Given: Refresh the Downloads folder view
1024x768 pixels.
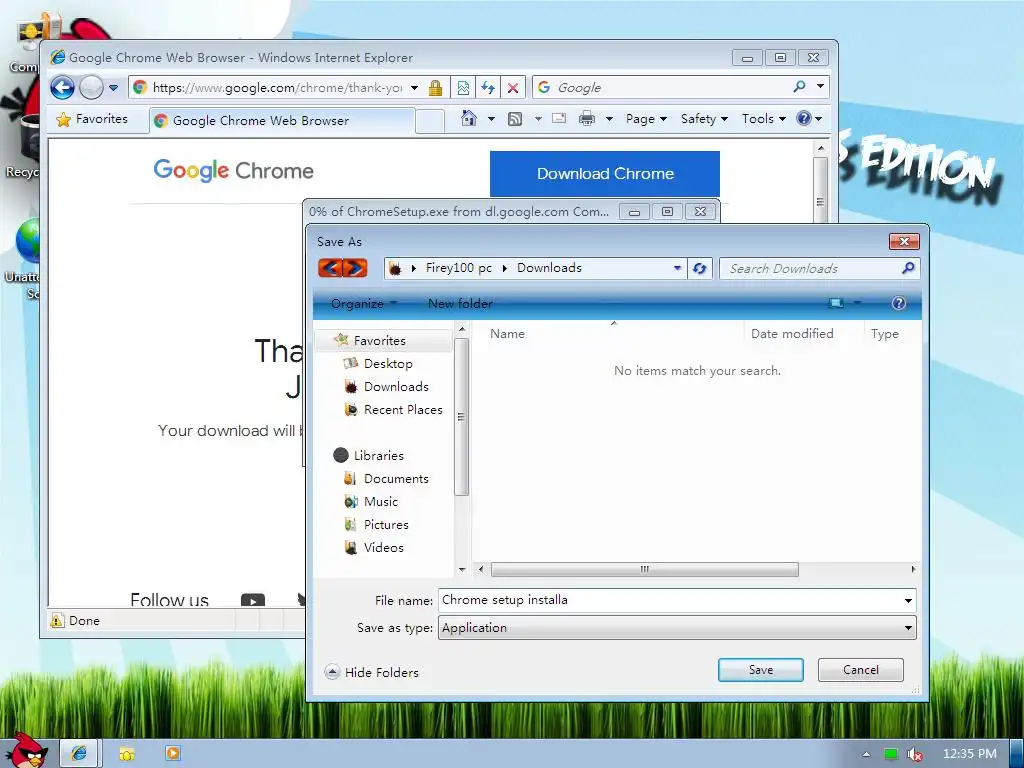Looking at the screenshot, I should 699,268.
